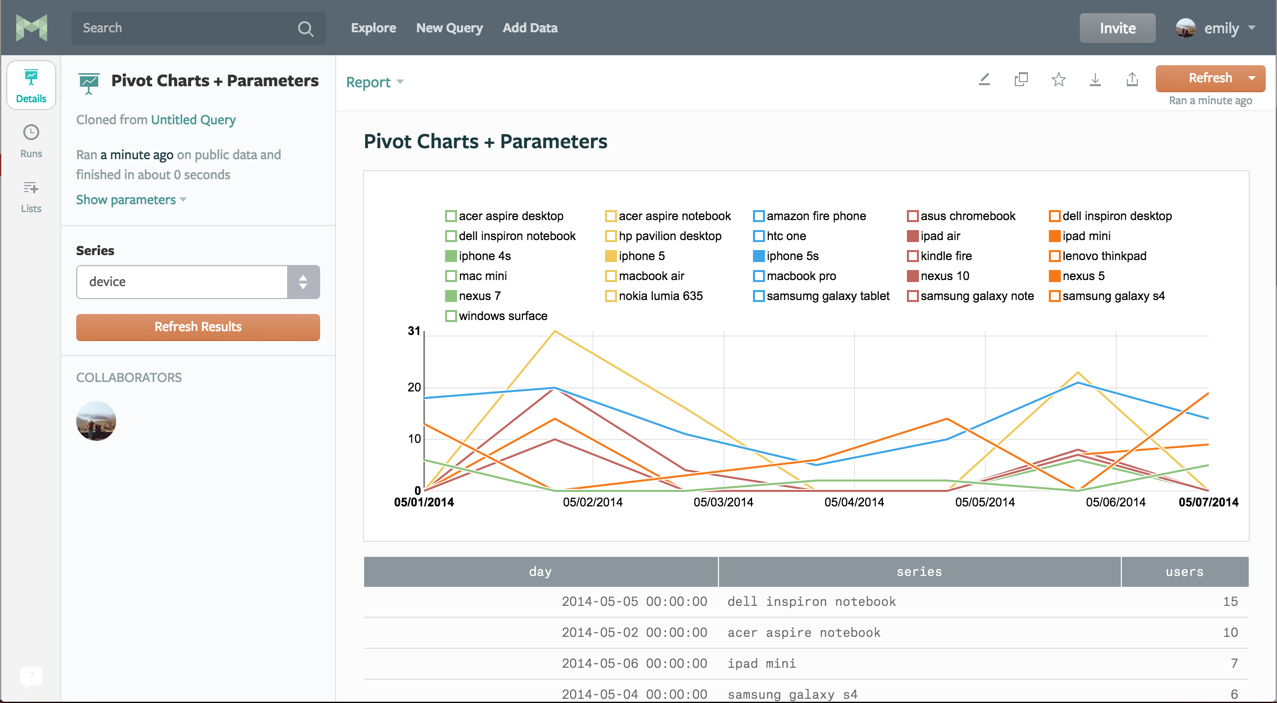
Task: Click emily's avatar picture
Action: pyautogui.click(x=1186, y=28)
